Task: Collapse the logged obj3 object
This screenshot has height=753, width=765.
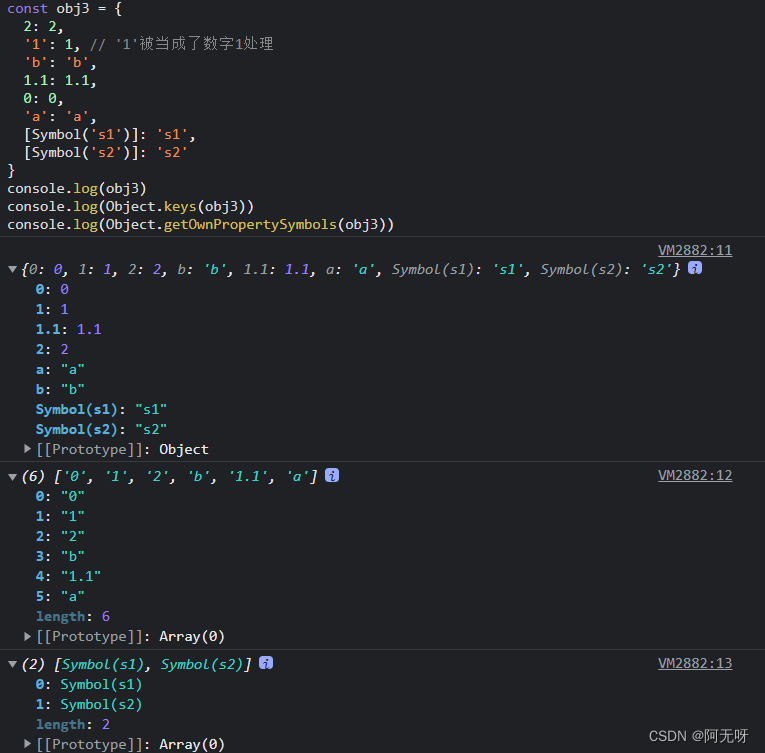Action: click(x=12, y=269)
